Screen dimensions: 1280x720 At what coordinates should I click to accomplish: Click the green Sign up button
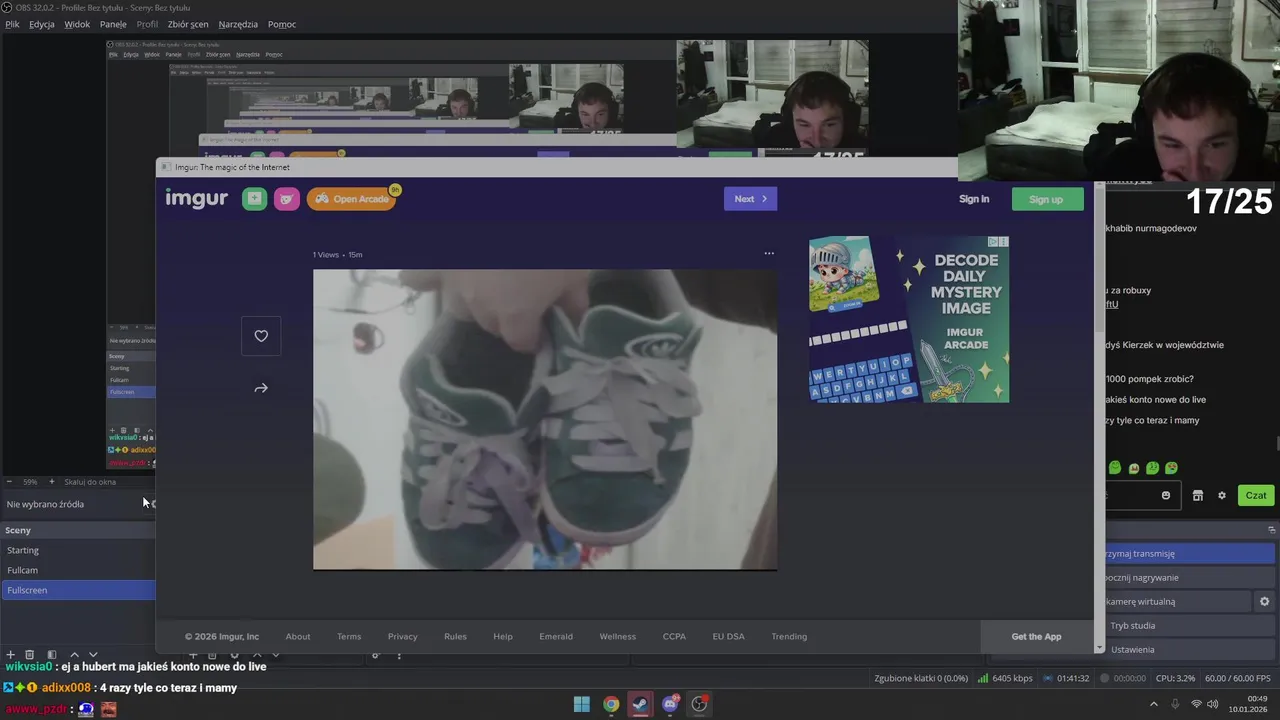[1046, 199]
